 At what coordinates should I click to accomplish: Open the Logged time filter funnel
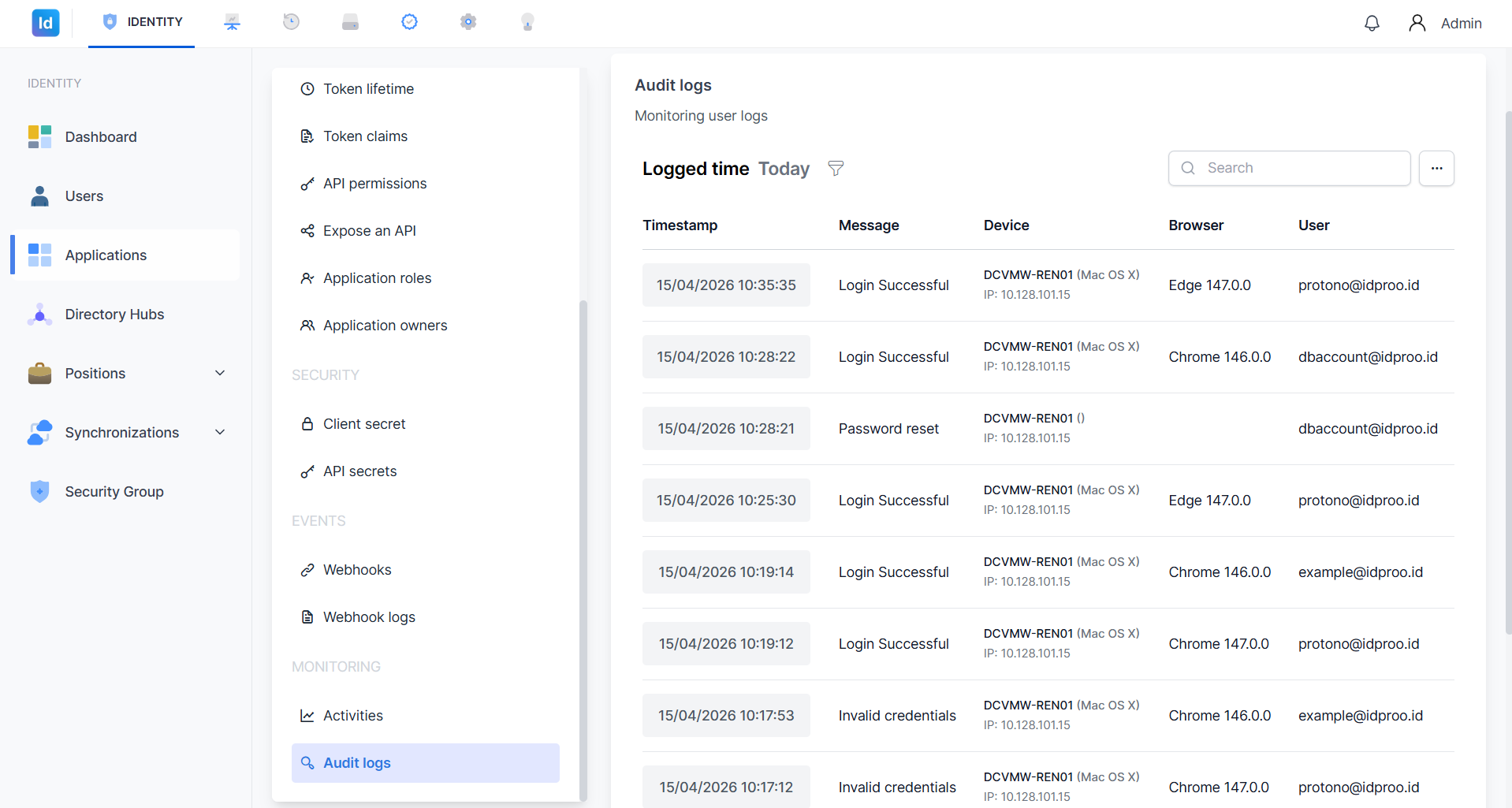(x=836, y=168)
